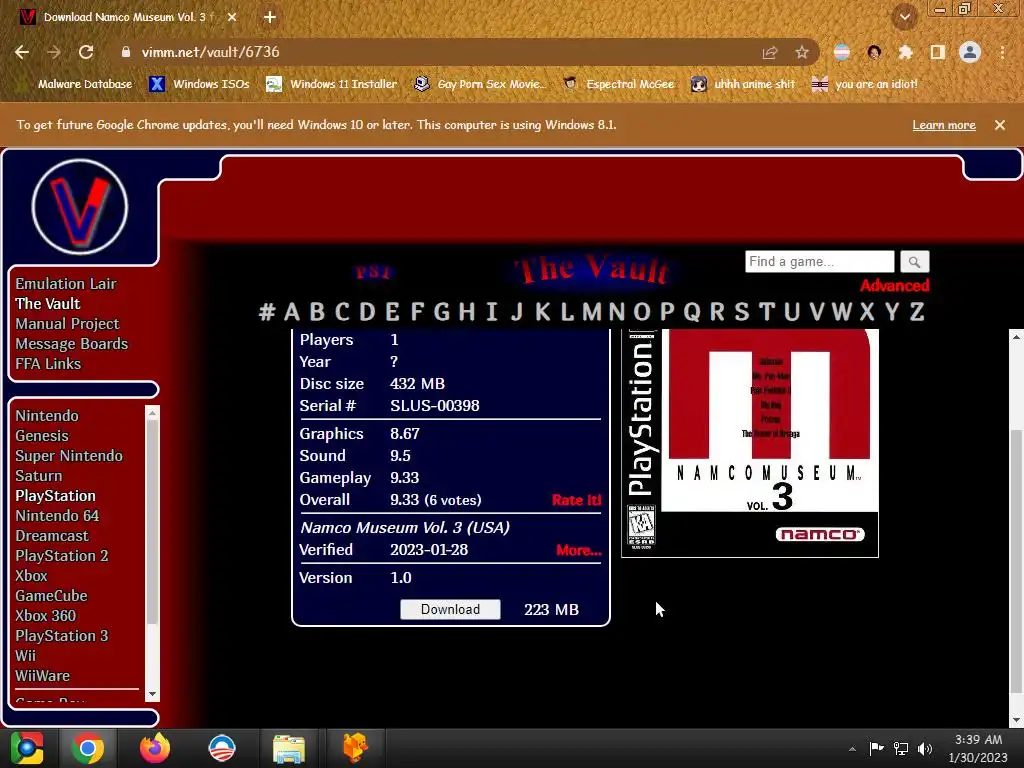Image resolution: width=1024 pixels, height=768 pixels.
Task: Click the search magnifier button
Action: (914, 262)
